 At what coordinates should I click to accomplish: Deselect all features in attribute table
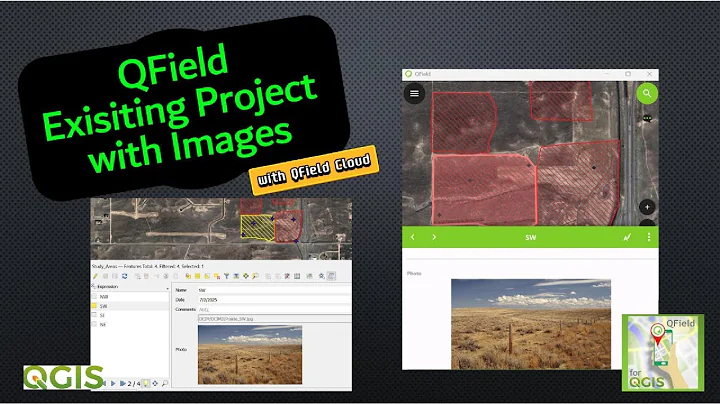pyautogui.click(x=217, y=276)
